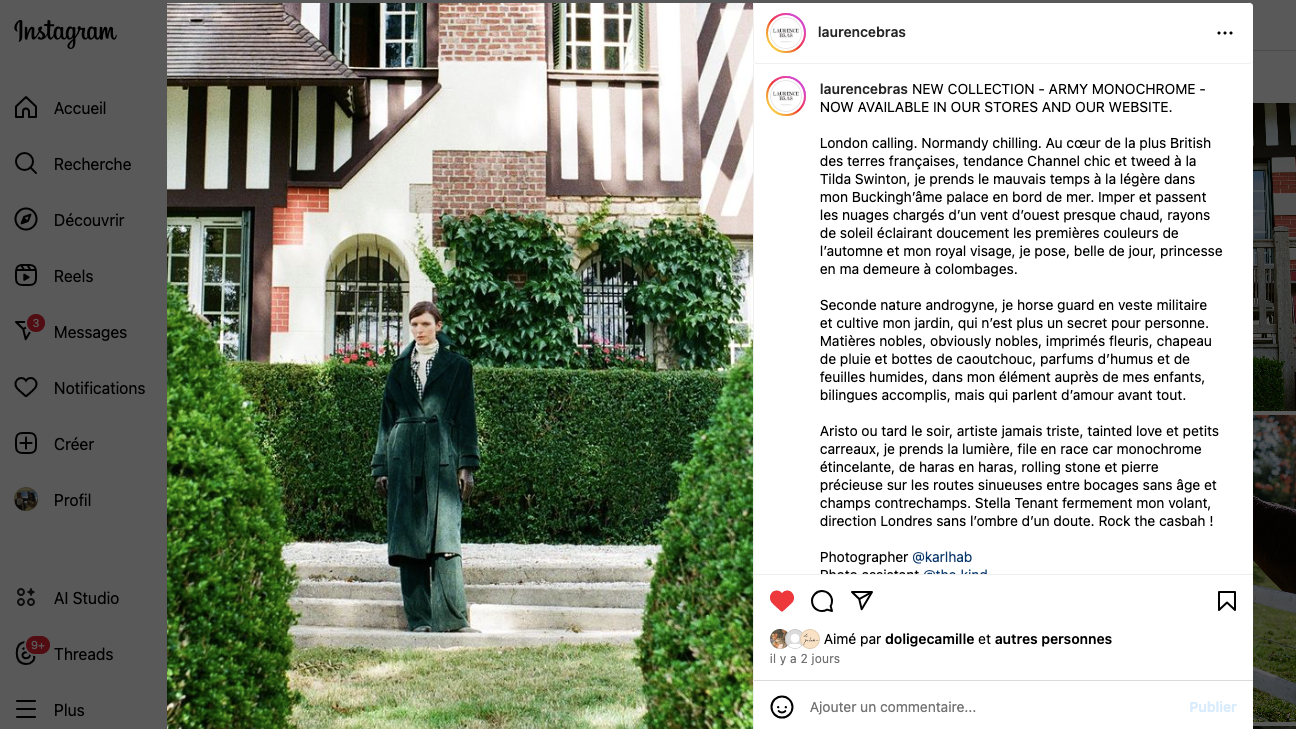Unlike the post with red heart
1296x729 pixels.
click(x=782, y=601)
